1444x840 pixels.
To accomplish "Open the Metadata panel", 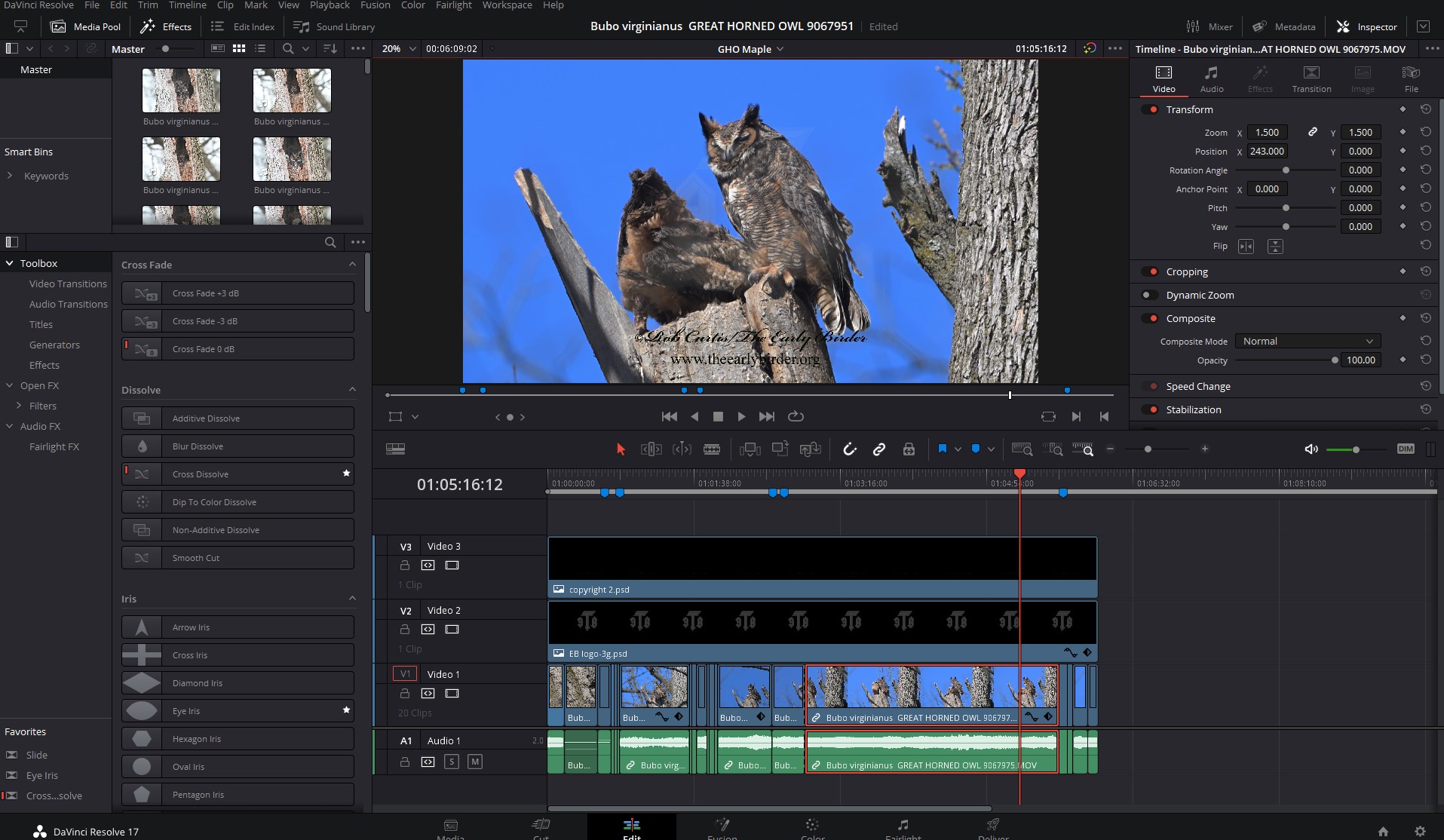I will 1284,26.
